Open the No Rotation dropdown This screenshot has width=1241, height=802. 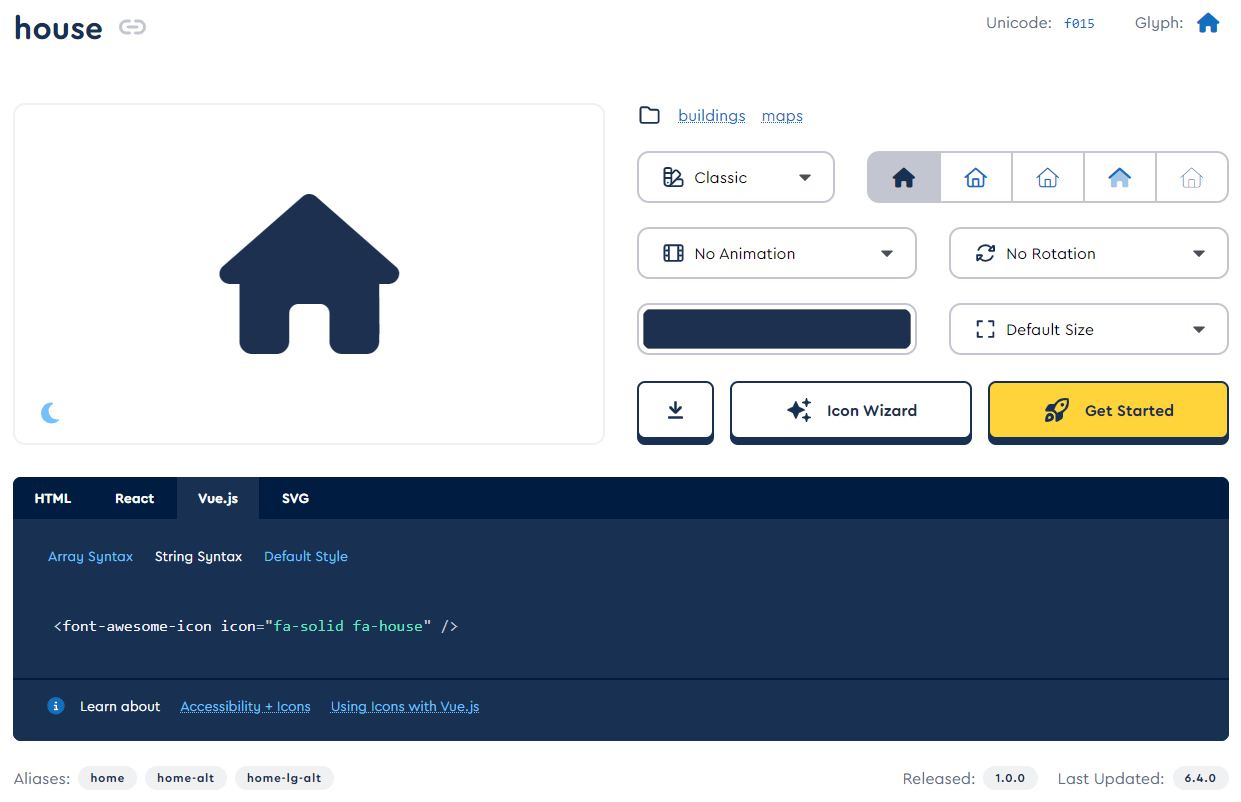[1089, 253]
